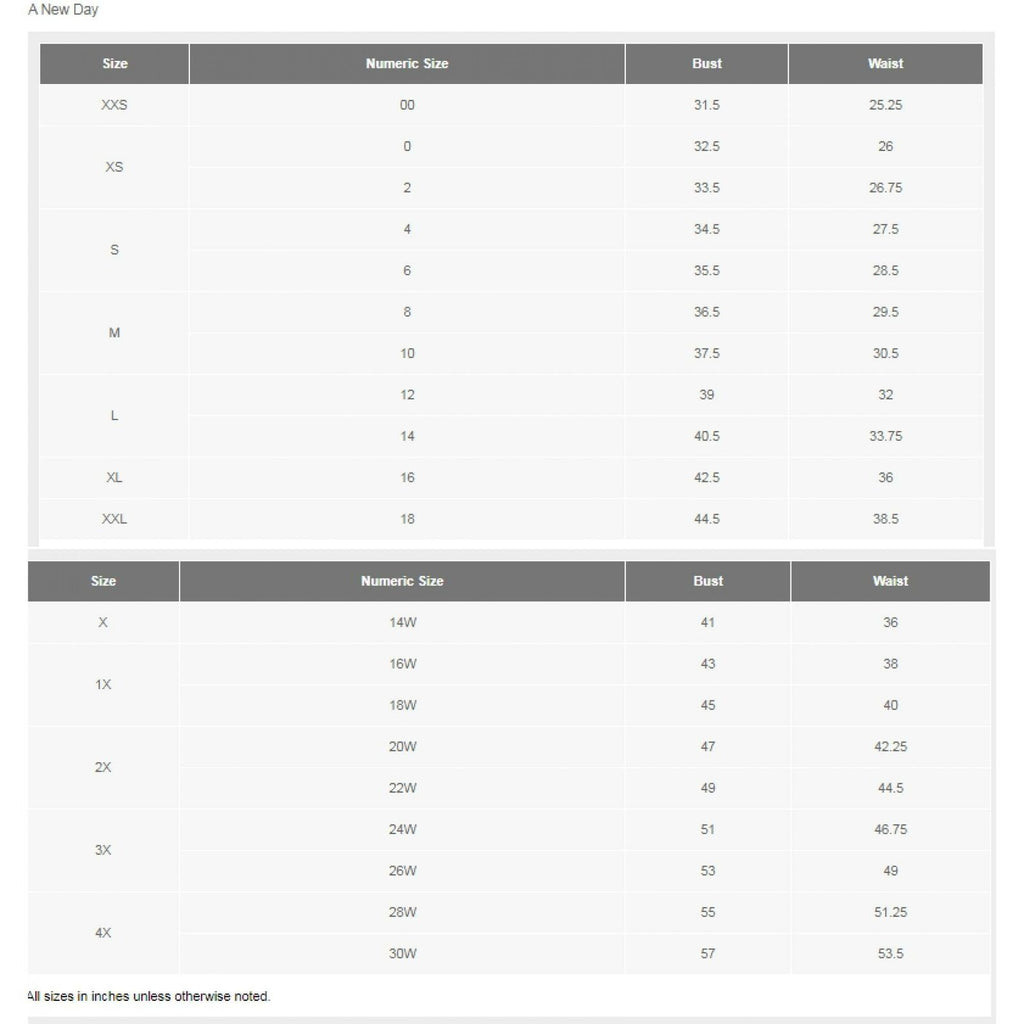The width and height of the screenshot is (1024, 1024).
Task: Select the XS size label
Action: tap(114, 167)
